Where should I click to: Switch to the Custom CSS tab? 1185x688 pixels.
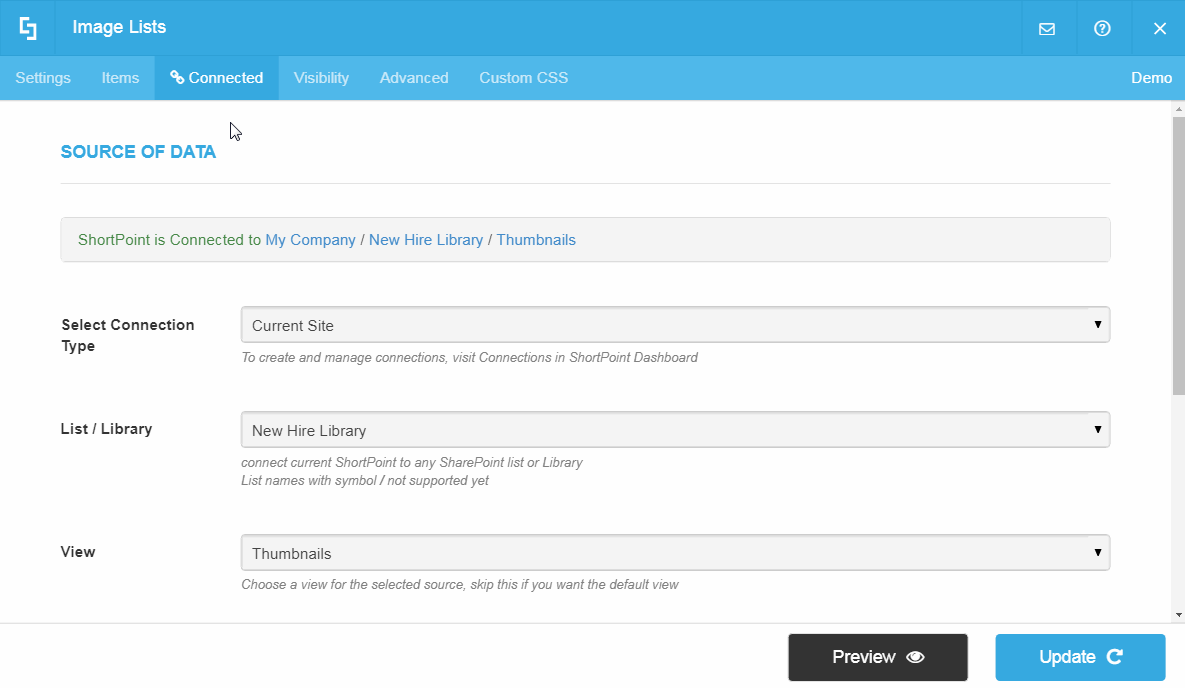click(523, 77)
